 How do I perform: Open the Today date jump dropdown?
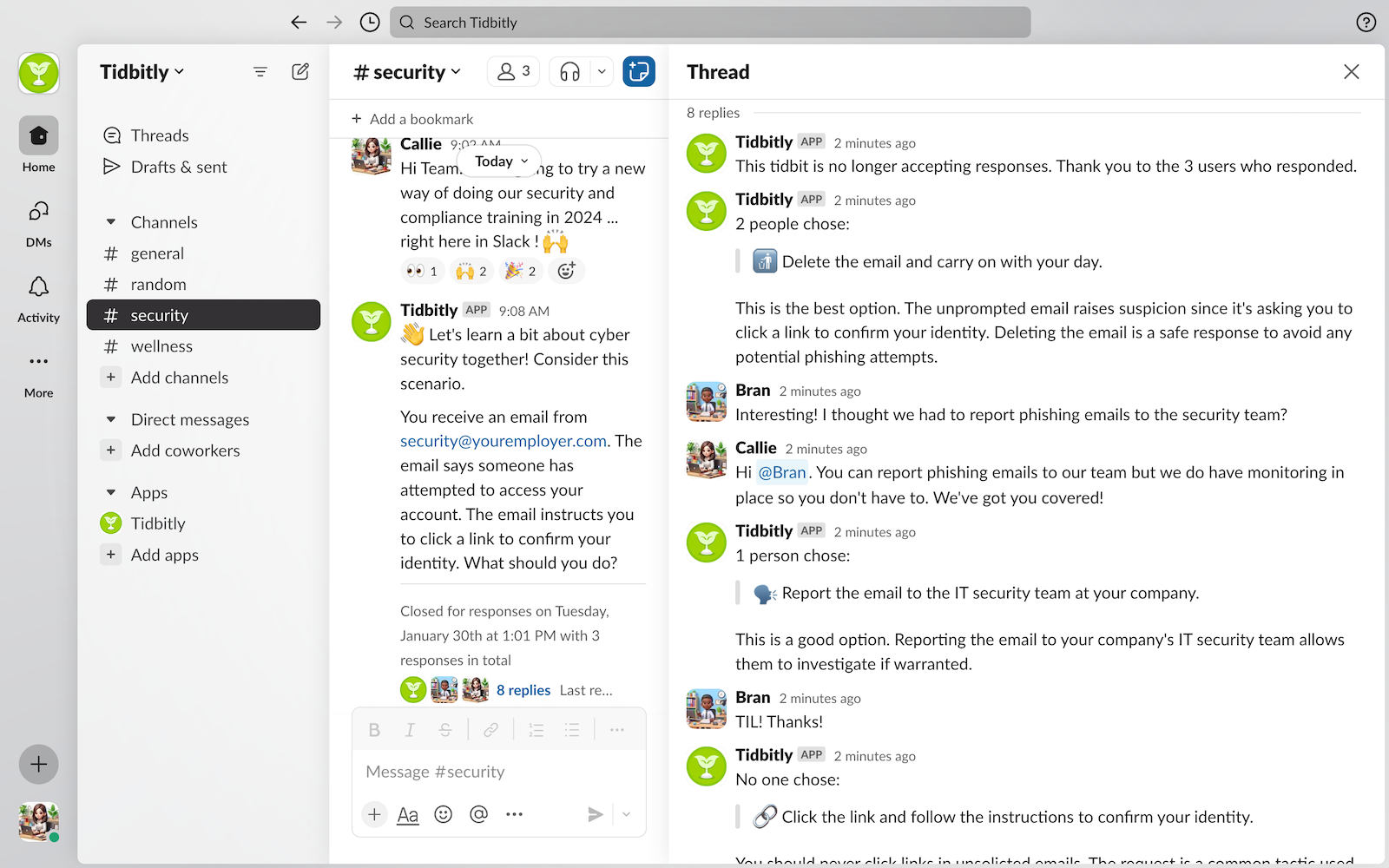click(x=501, y=161)
